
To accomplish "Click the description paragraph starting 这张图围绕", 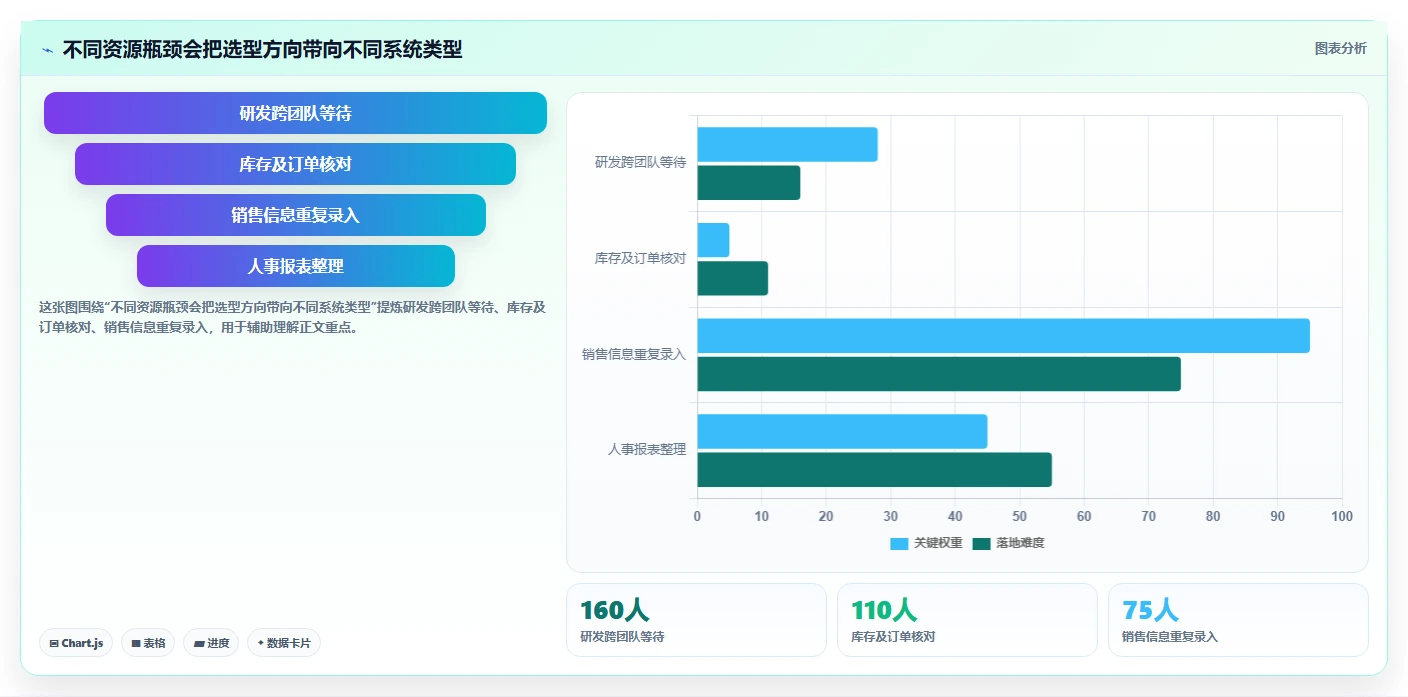I will pos(292,317).
